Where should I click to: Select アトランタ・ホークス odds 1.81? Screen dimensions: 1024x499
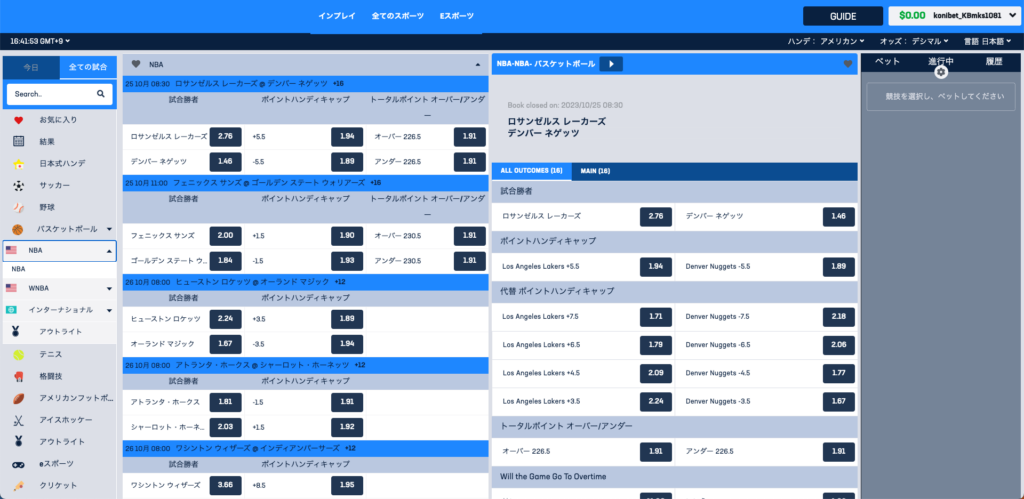(225, 402)
